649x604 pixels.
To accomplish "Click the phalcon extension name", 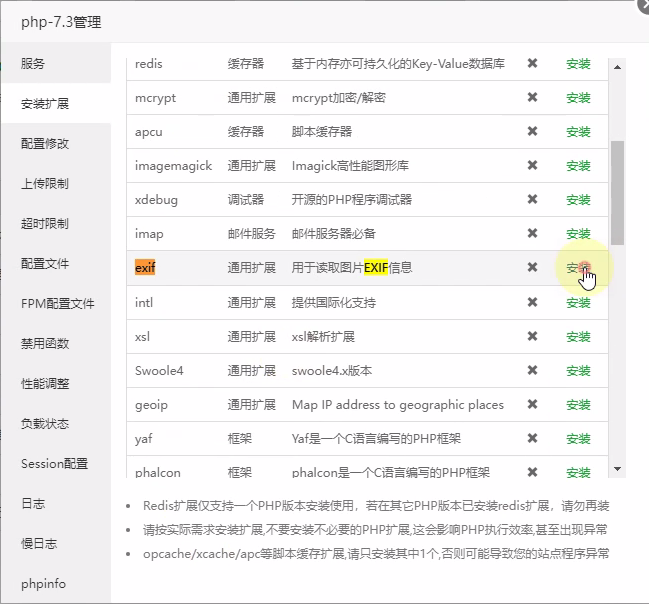I will tap(158, 473).
